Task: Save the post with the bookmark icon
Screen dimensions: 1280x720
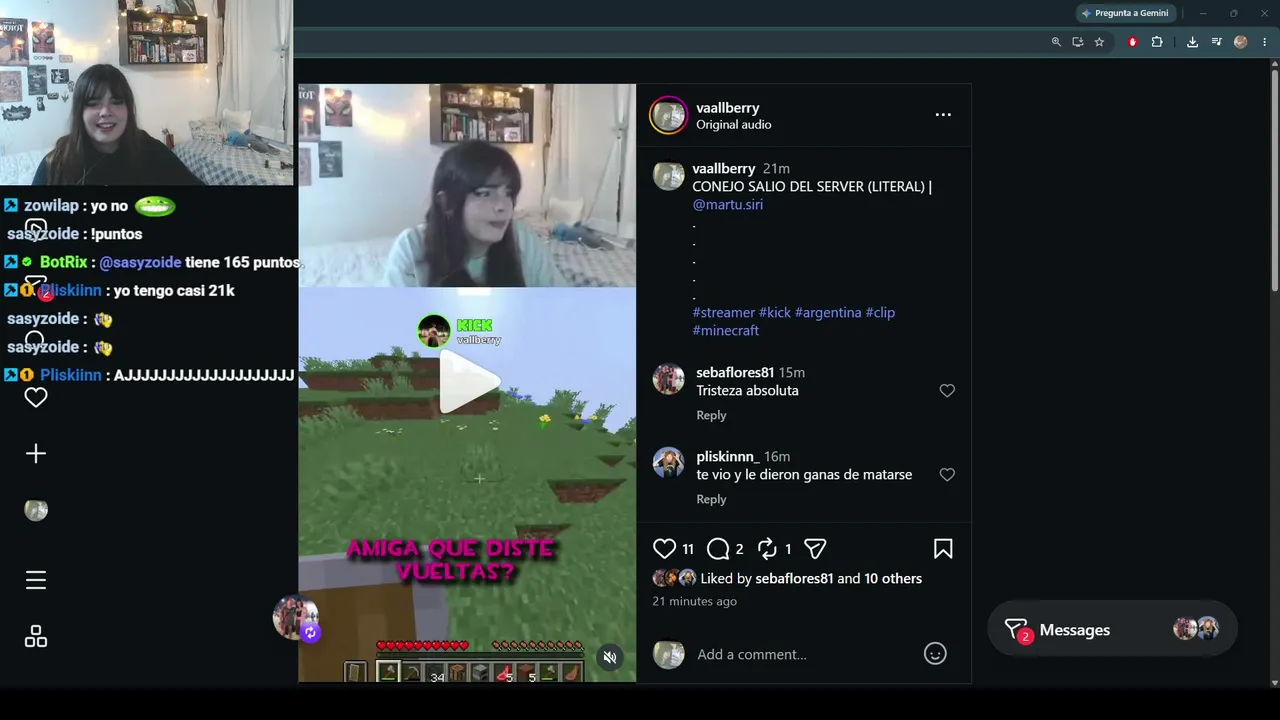Action: pos(943,549)
